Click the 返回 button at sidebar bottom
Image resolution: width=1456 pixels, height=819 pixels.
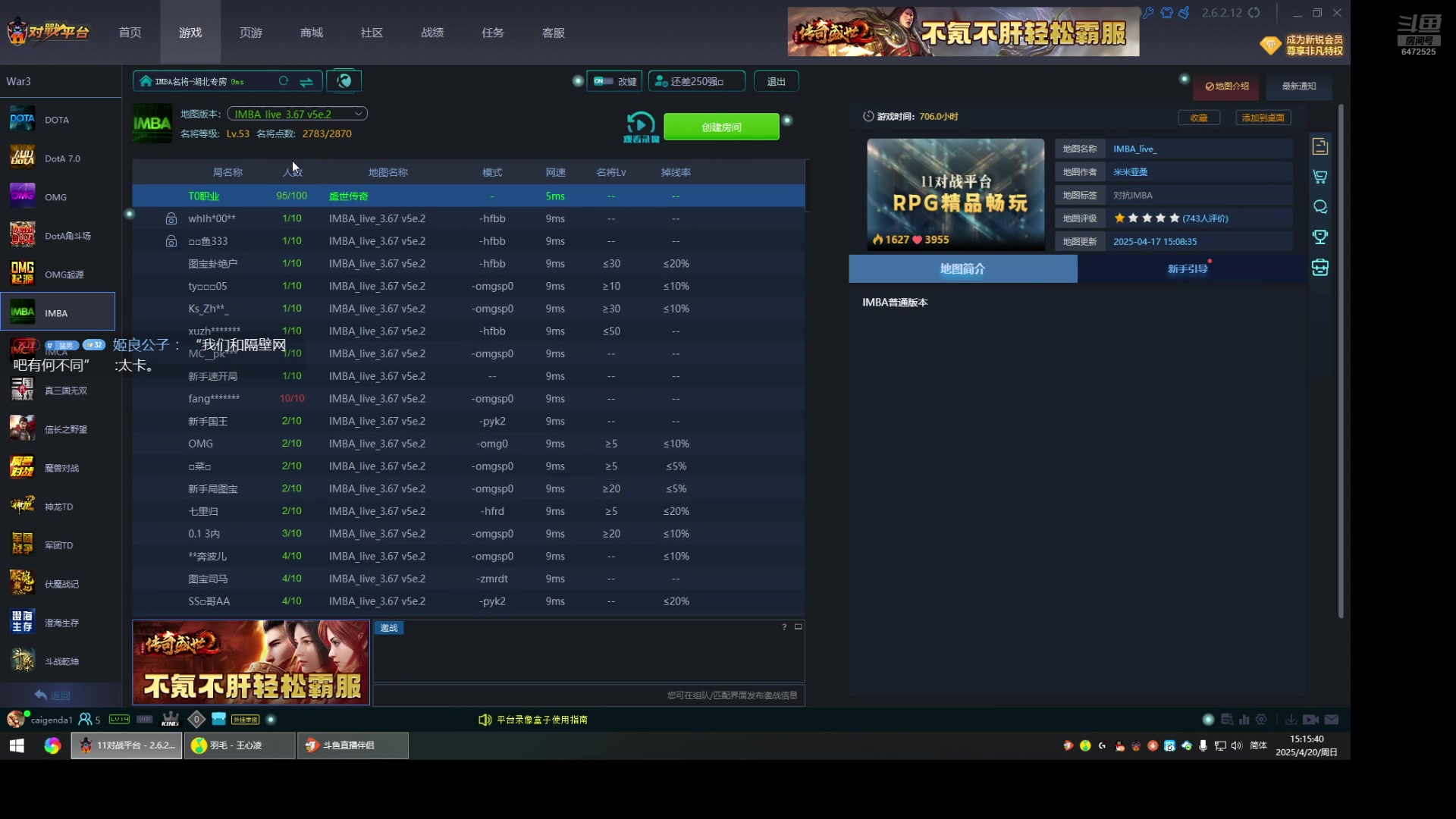click(53, 695)
